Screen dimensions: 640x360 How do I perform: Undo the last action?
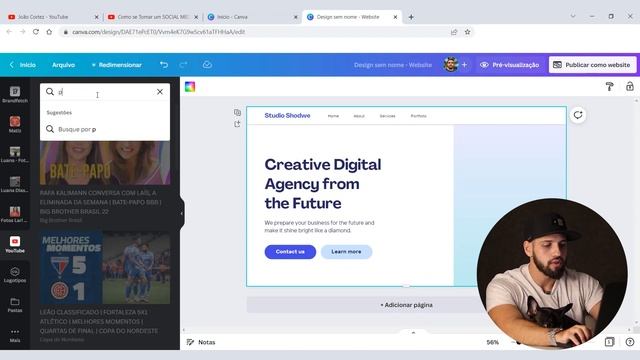pos(164,65)
